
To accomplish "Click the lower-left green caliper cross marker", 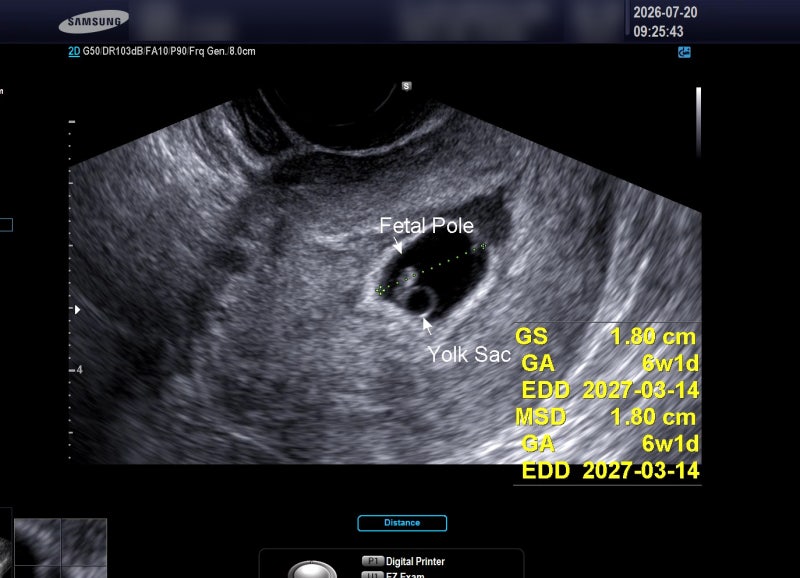I will 380,290.
